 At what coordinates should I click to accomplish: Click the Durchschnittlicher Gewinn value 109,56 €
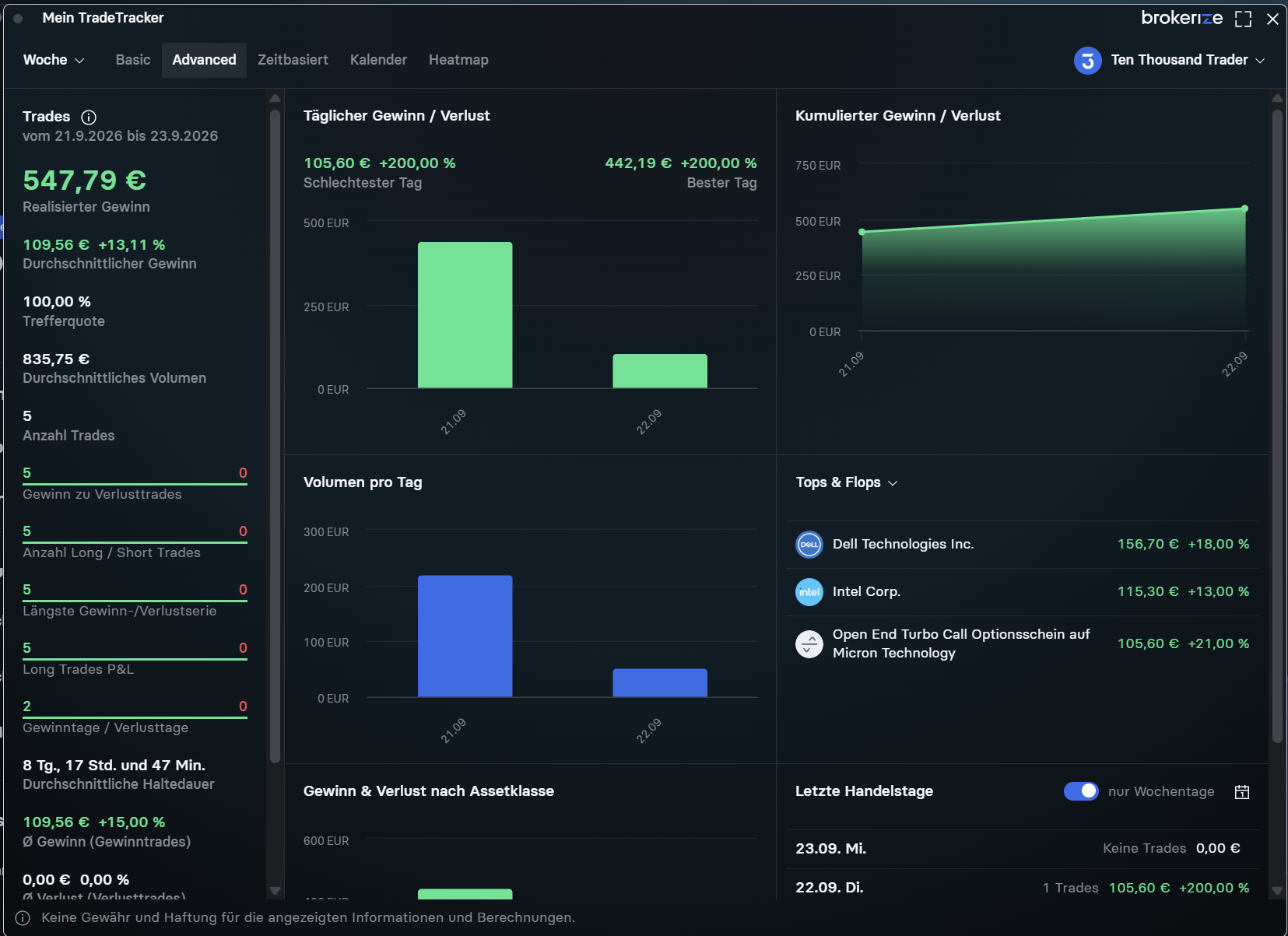(x=56, y=245)
